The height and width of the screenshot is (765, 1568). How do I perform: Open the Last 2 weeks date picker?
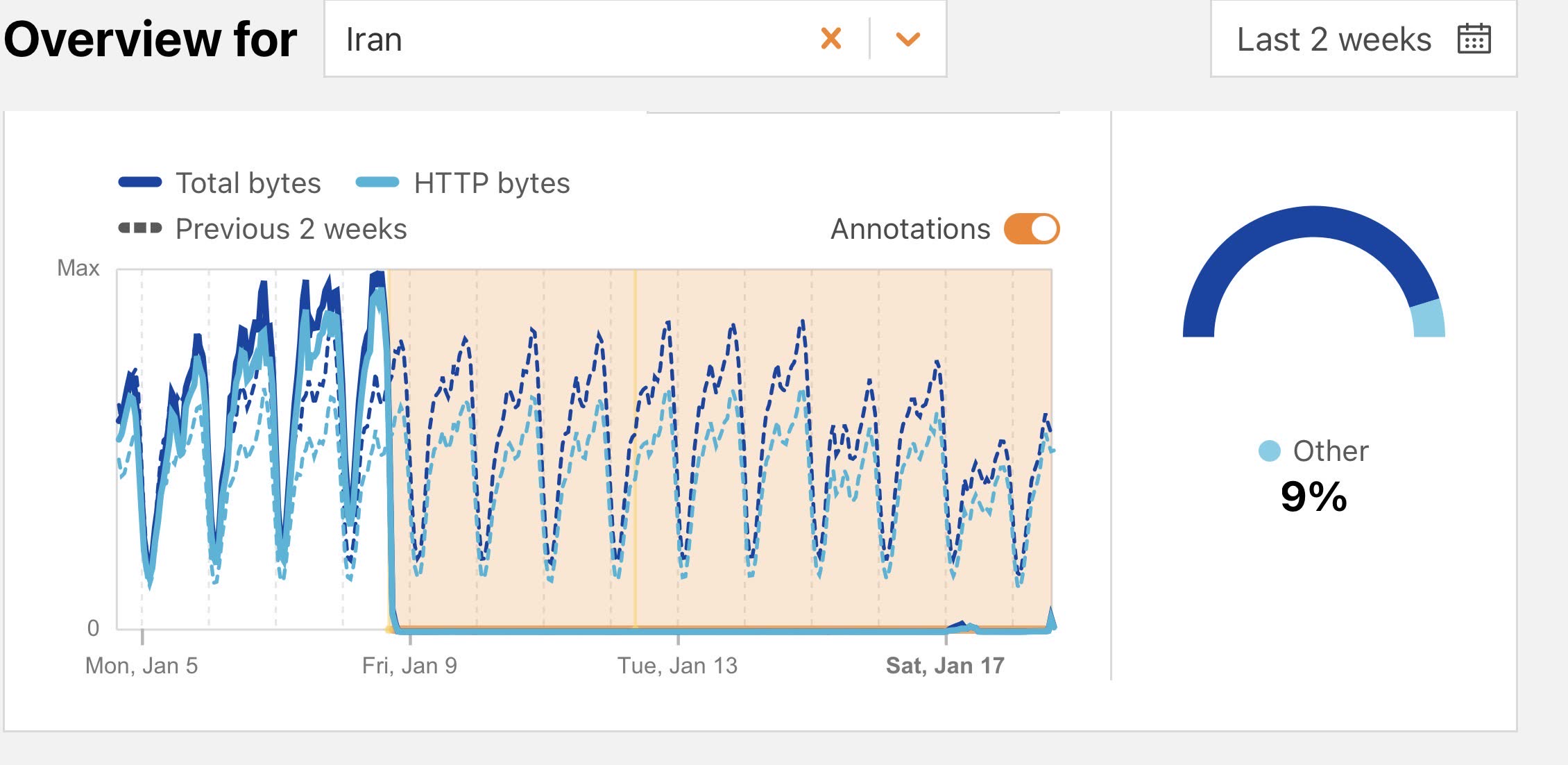1333,39
